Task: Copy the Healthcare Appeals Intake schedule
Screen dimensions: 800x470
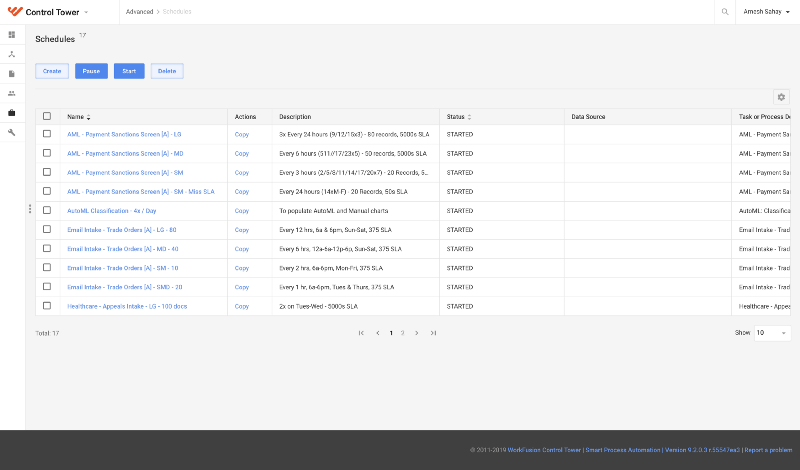Action: click(242, 307)
